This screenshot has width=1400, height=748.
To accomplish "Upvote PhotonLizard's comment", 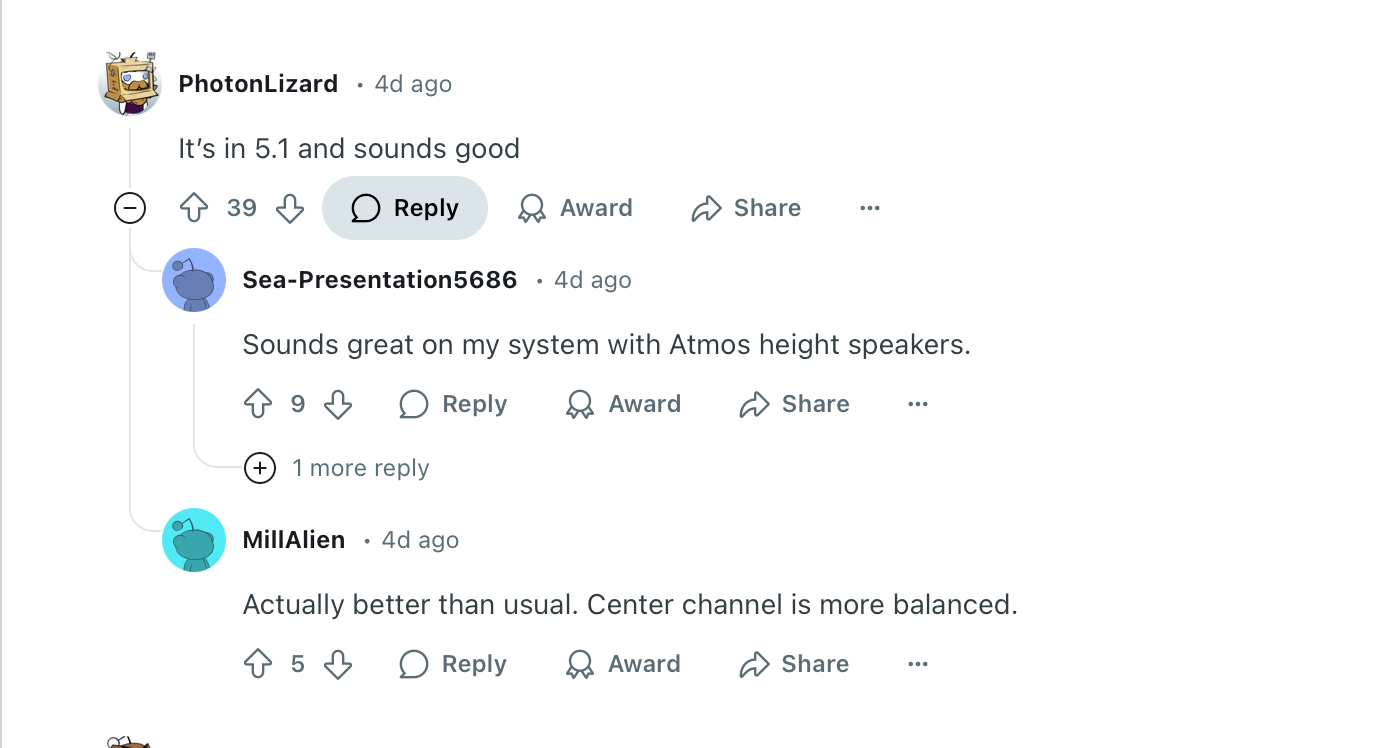I will click(194, 208).
